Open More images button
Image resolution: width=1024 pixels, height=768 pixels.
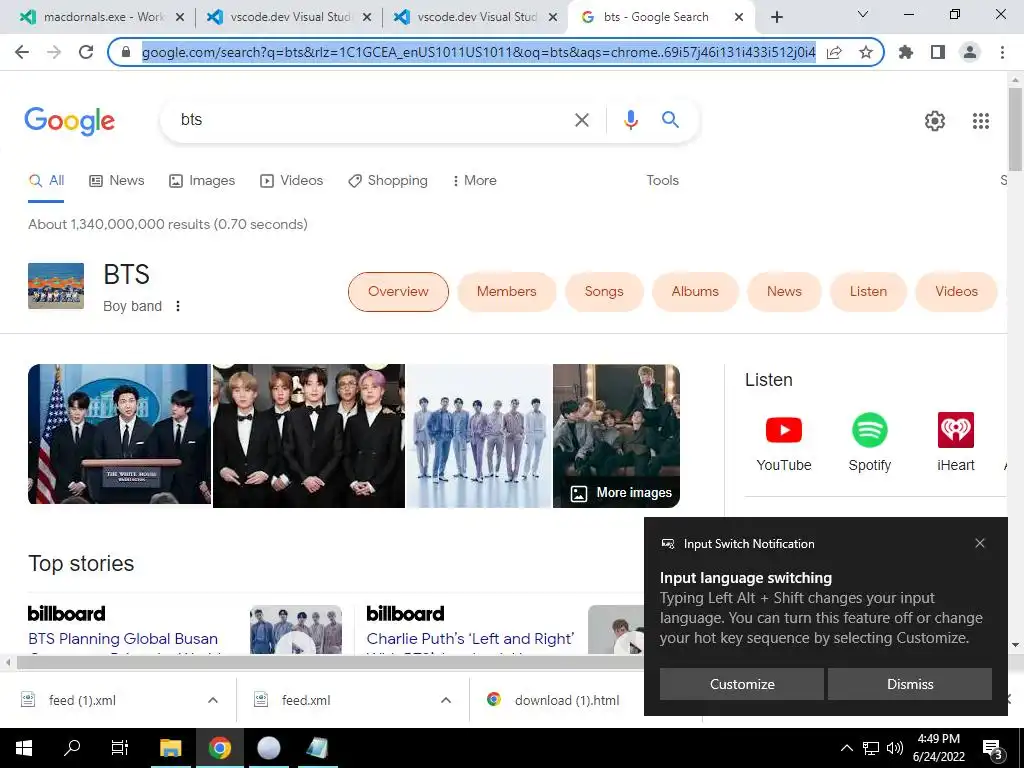coord(621,493)
